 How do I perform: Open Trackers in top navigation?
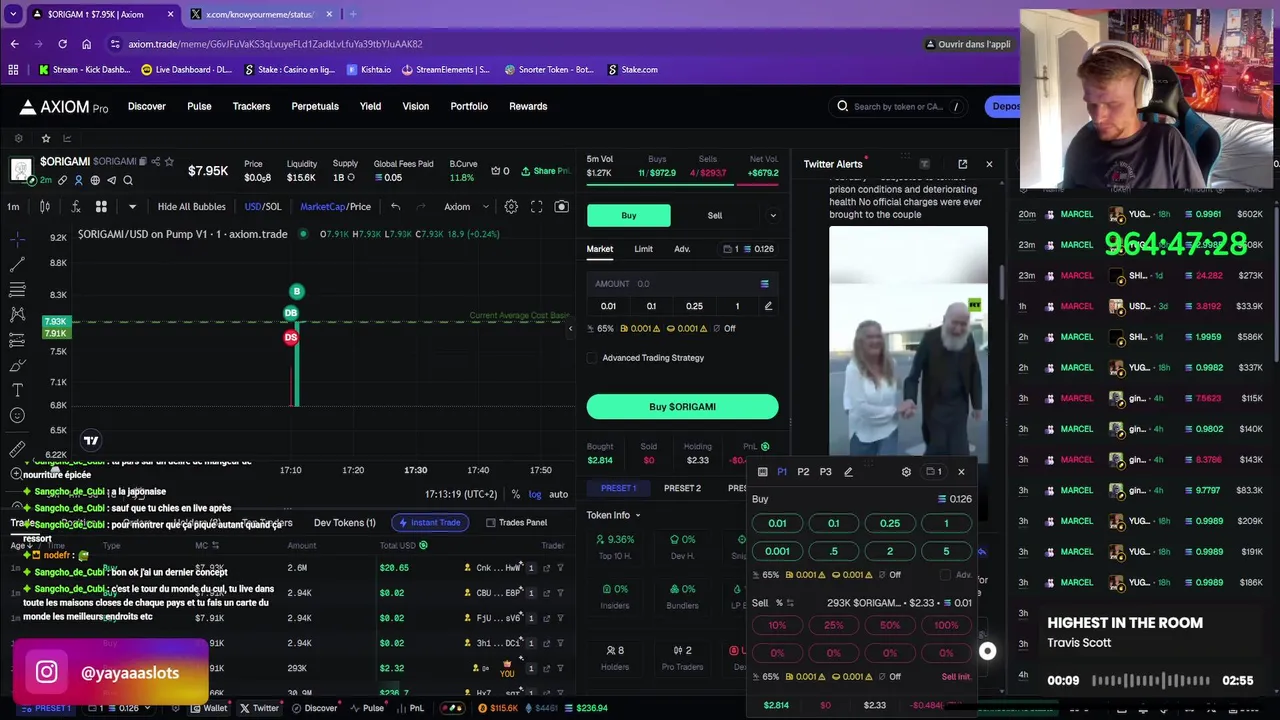(251, 106)
